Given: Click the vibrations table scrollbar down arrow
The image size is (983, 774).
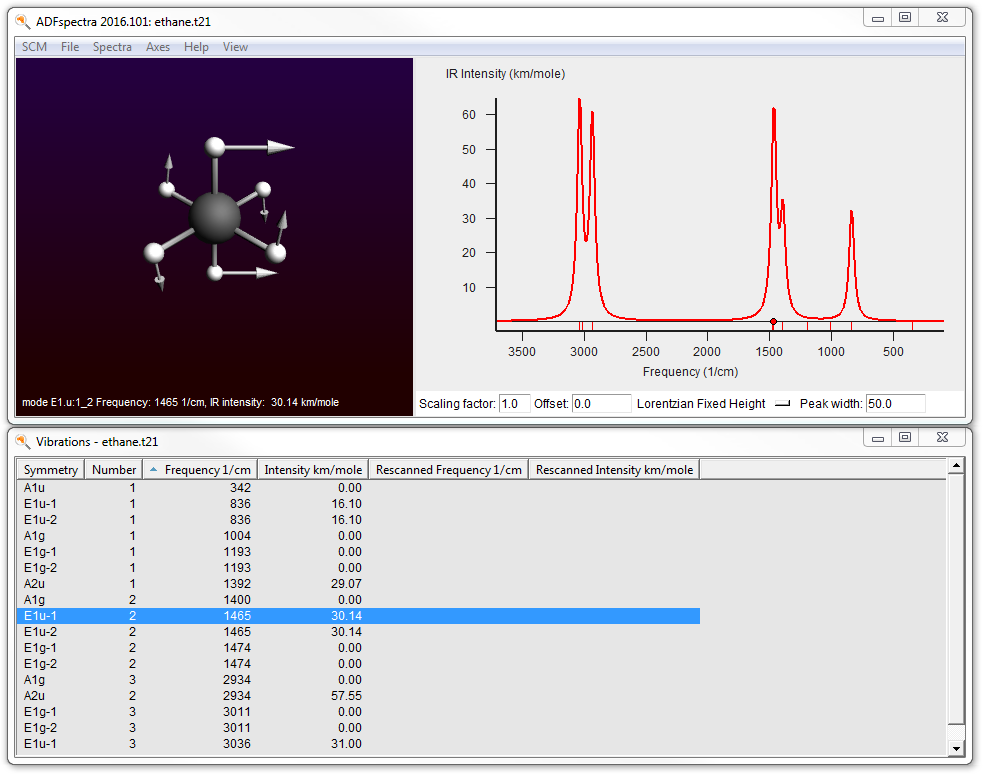Looking at the screenshot, I should 955,748.
